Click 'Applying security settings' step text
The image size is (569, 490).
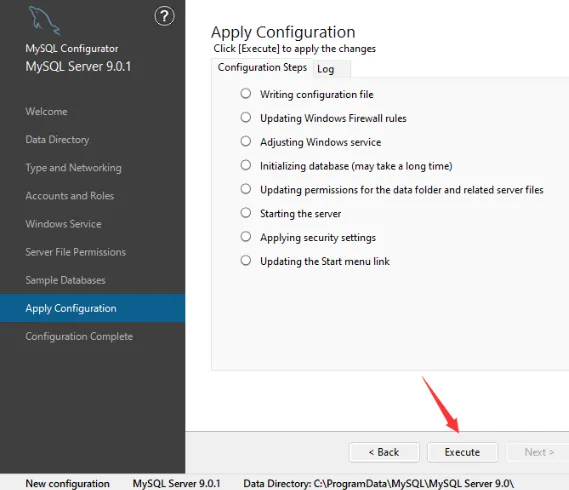tap(318, 238)
